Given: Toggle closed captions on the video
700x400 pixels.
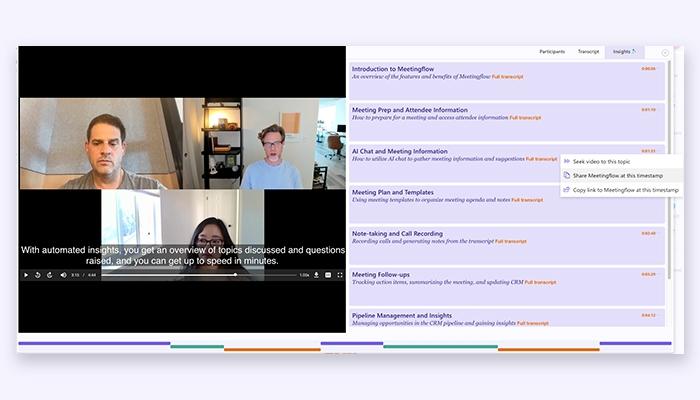Looking at the screenshot, I should [x=328, y=275].
